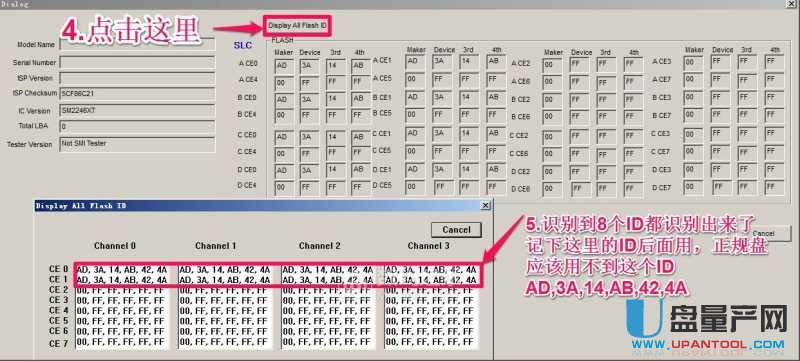800x361 pixels.
Task: Click the A CE0 Device field 3A
Action: [x=309, y=67]
